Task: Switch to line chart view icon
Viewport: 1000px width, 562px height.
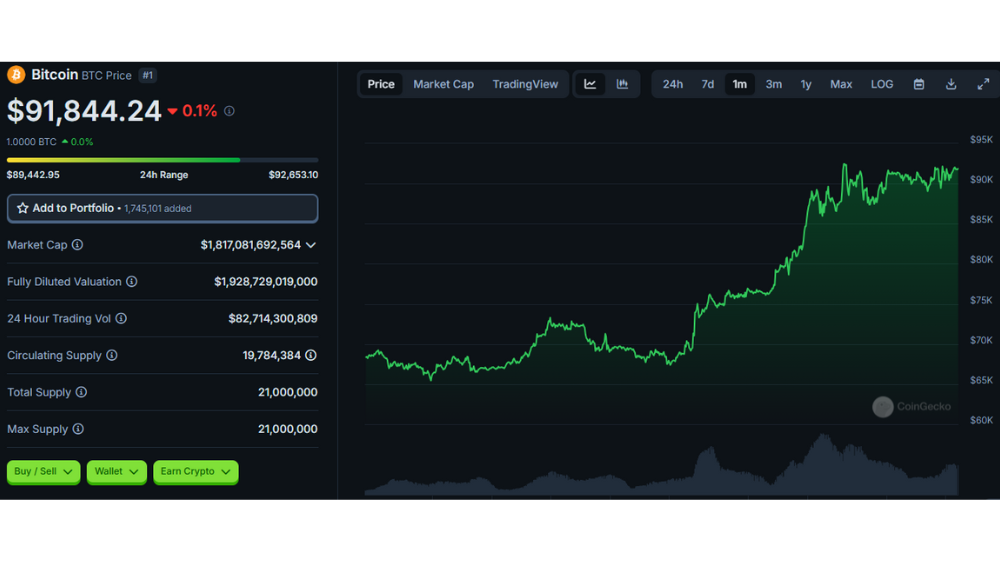Action: [x=590, y=84]
